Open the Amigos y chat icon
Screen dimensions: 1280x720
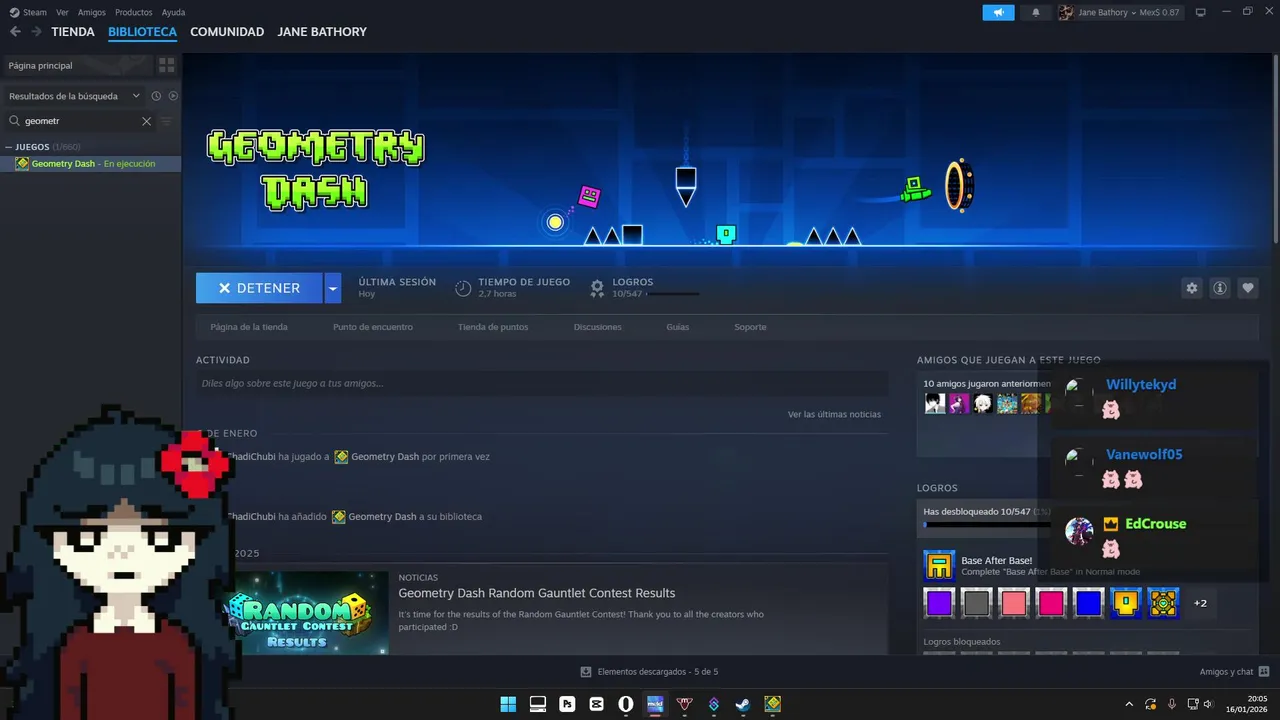pyautogui.click(x=1264, y=672)
